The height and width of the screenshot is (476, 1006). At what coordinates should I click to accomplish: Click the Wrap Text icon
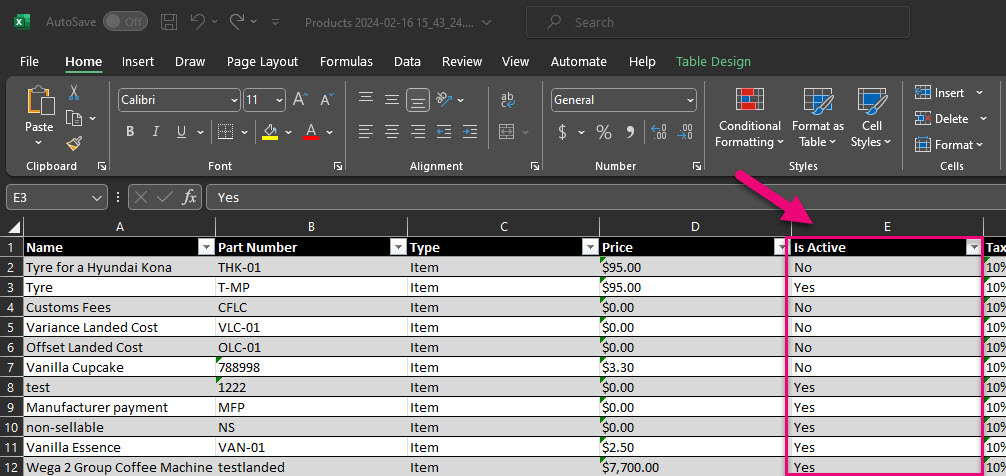(508, 99)
